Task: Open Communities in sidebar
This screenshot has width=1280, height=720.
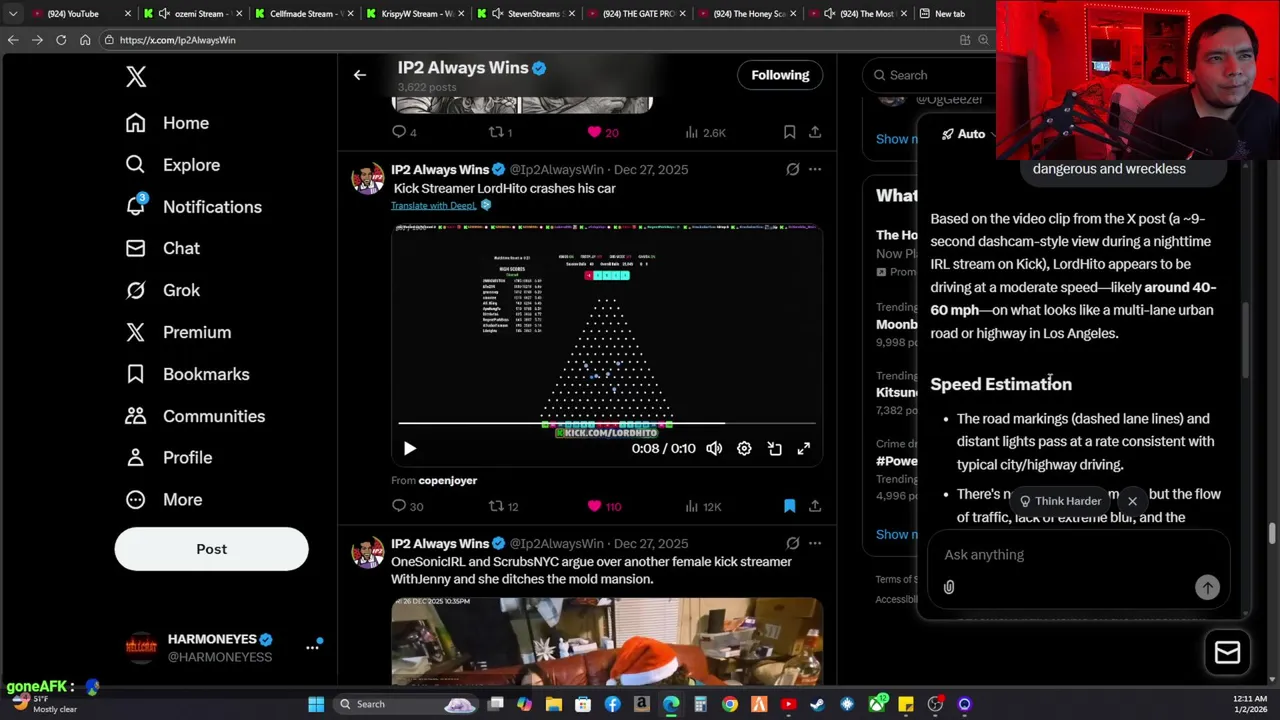Action: point(195,416)
